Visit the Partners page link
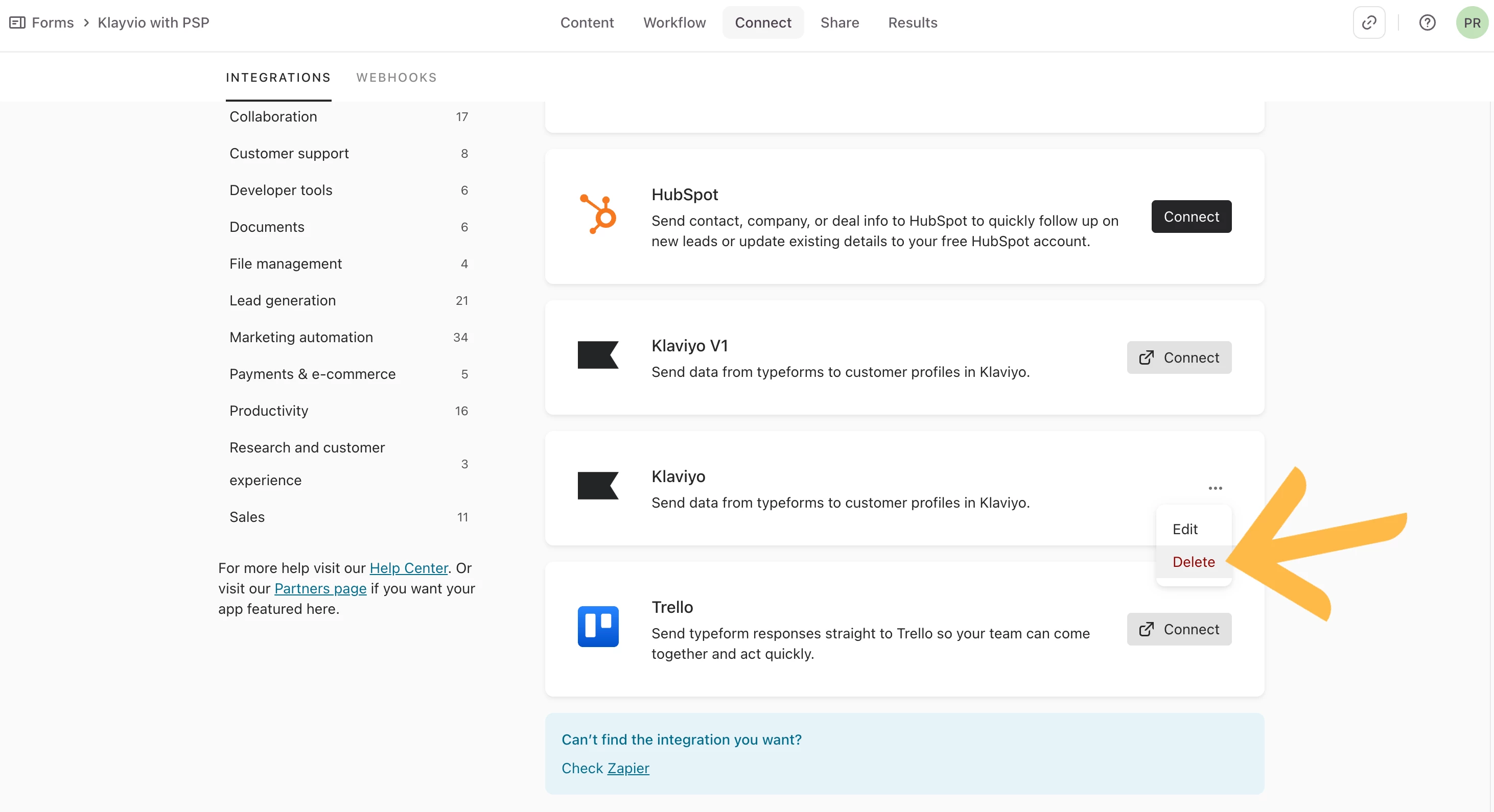Screen dimensions: 1494x812 320,588
